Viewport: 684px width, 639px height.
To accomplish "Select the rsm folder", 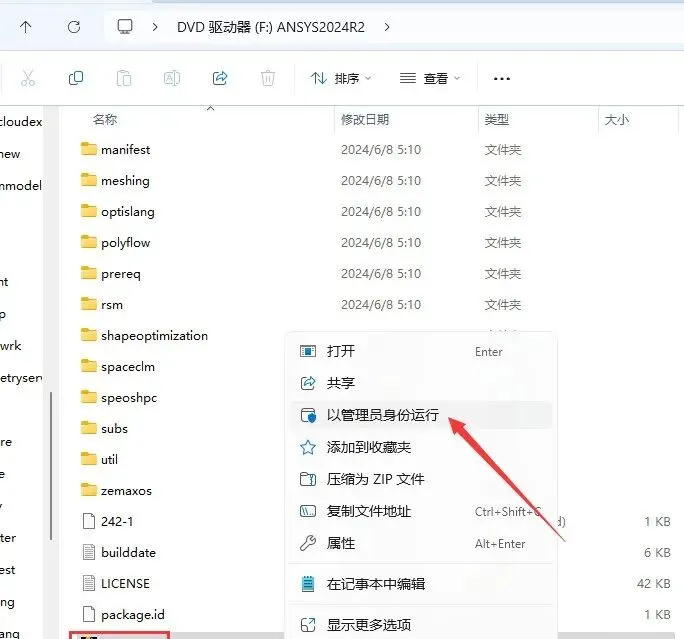I will (102, 304).
